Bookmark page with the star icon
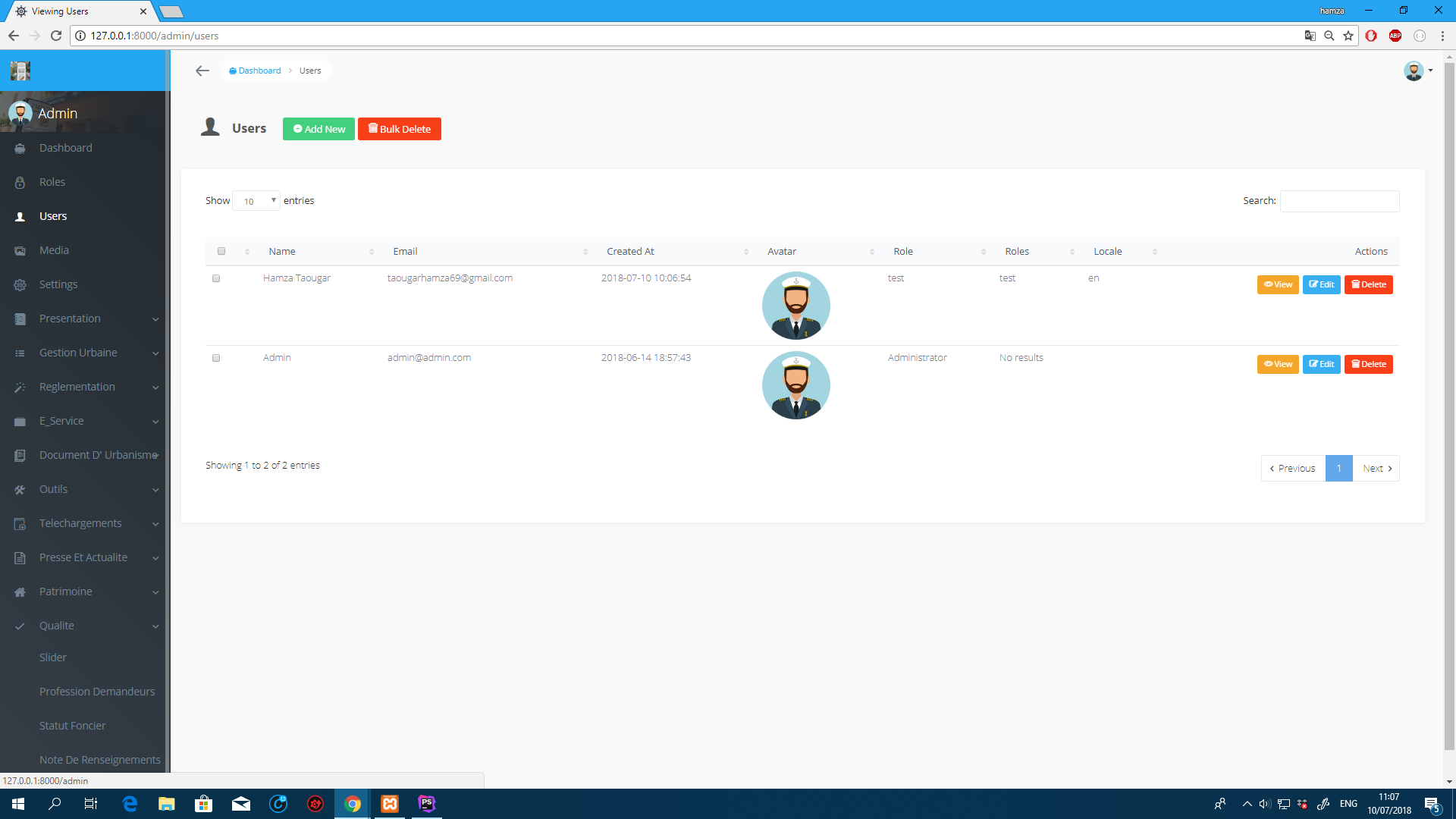This screenshot has width=1456, height=819. (1348, 36)
